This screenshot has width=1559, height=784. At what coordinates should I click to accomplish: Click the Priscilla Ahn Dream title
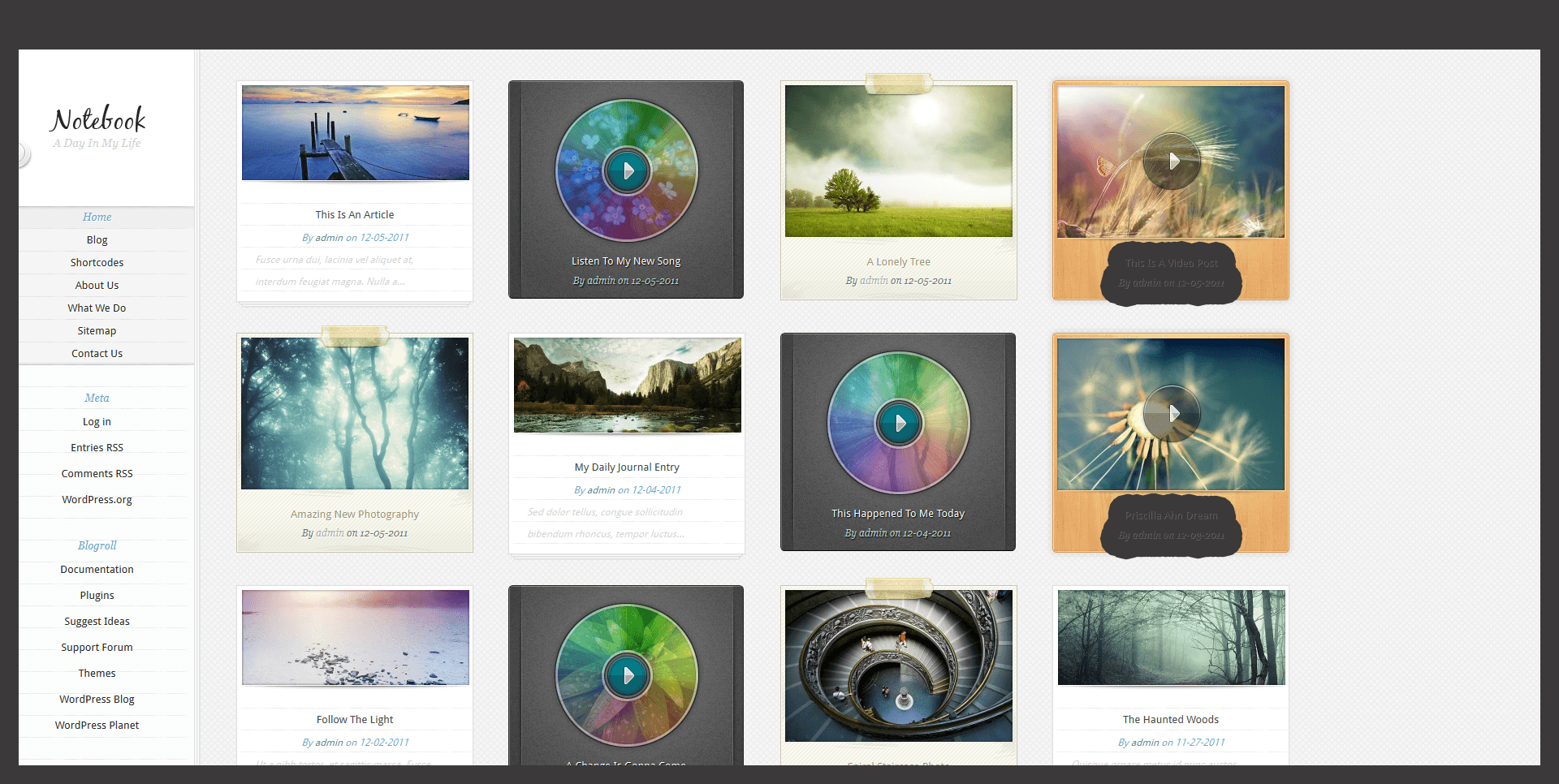pos(1172,515)
